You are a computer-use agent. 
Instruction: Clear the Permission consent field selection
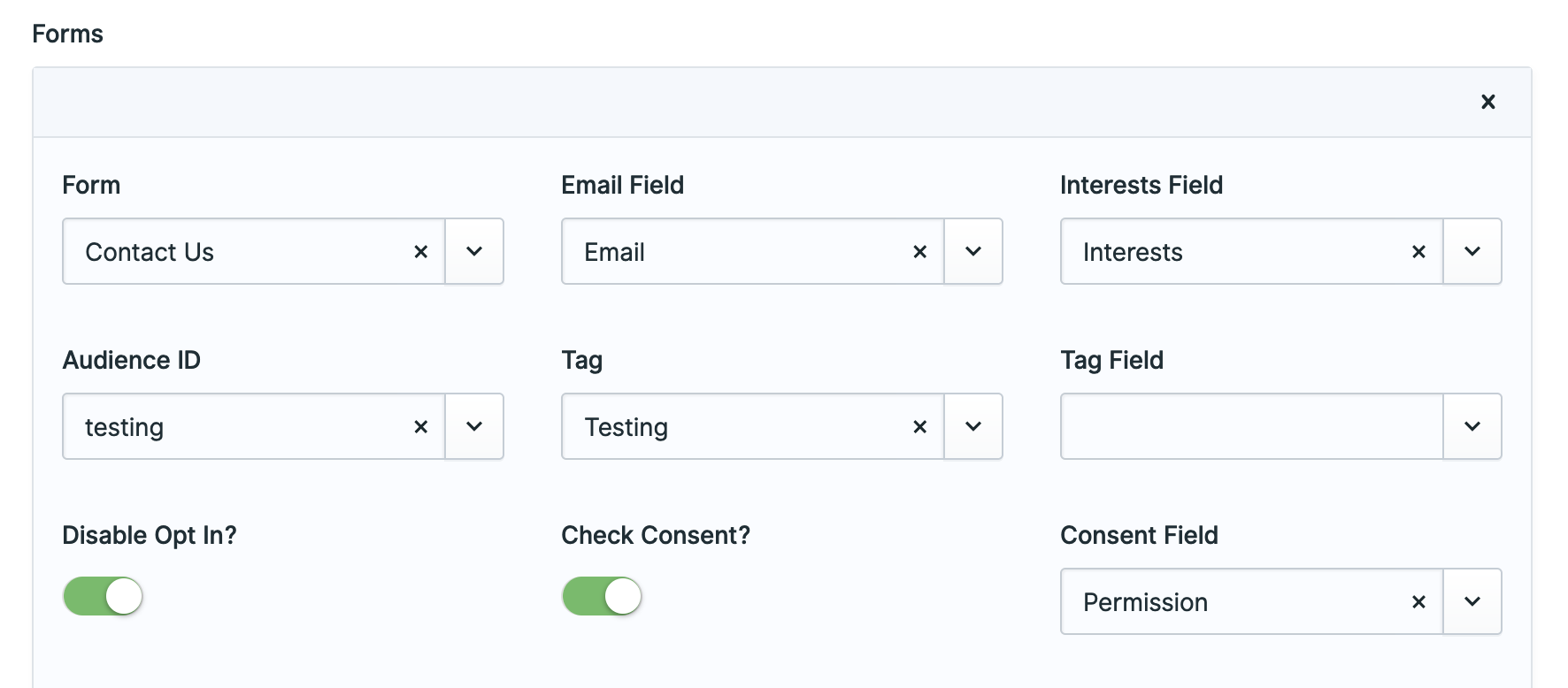pyautogui.click(x=1419, y=602)
